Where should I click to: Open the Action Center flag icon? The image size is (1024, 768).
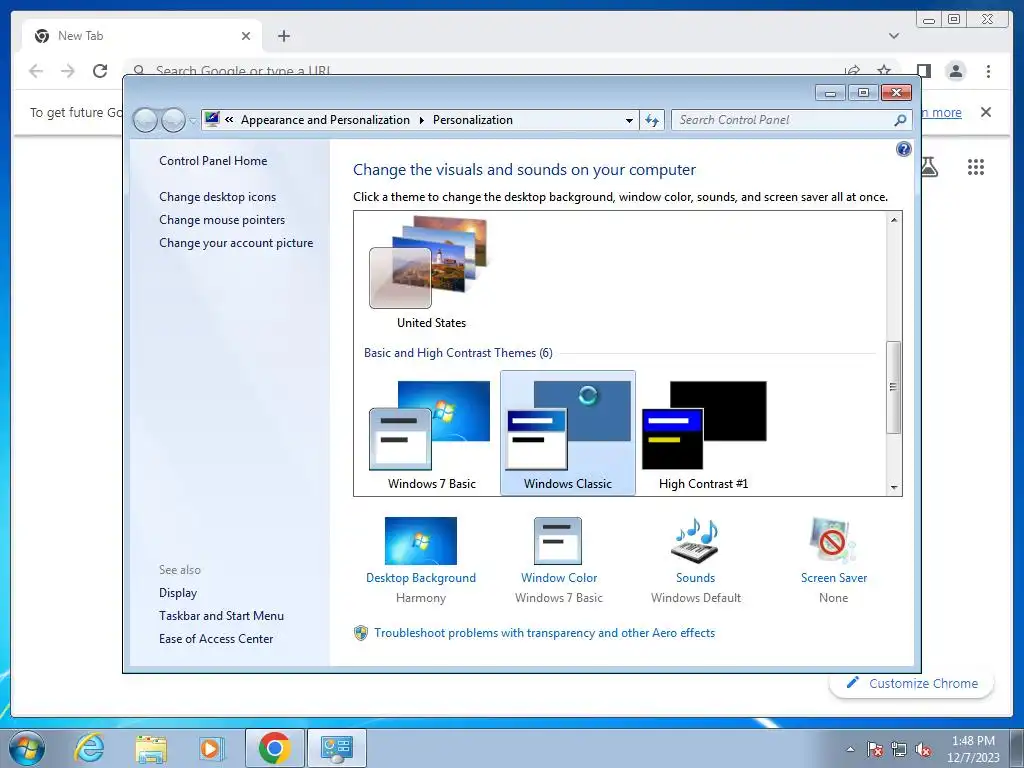click(x=874, y=749)
